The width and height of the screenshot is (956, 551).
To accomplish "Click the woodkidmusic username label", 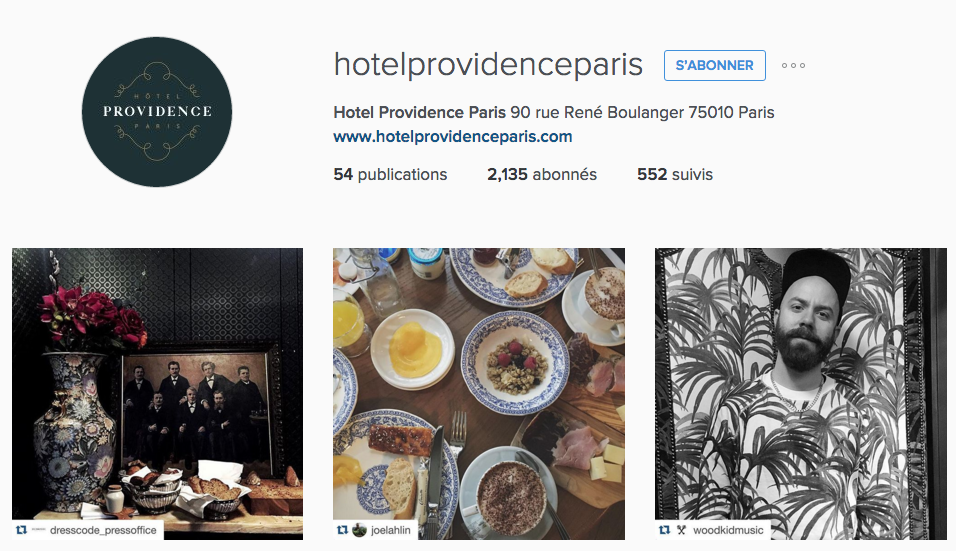I will [728, 530].
